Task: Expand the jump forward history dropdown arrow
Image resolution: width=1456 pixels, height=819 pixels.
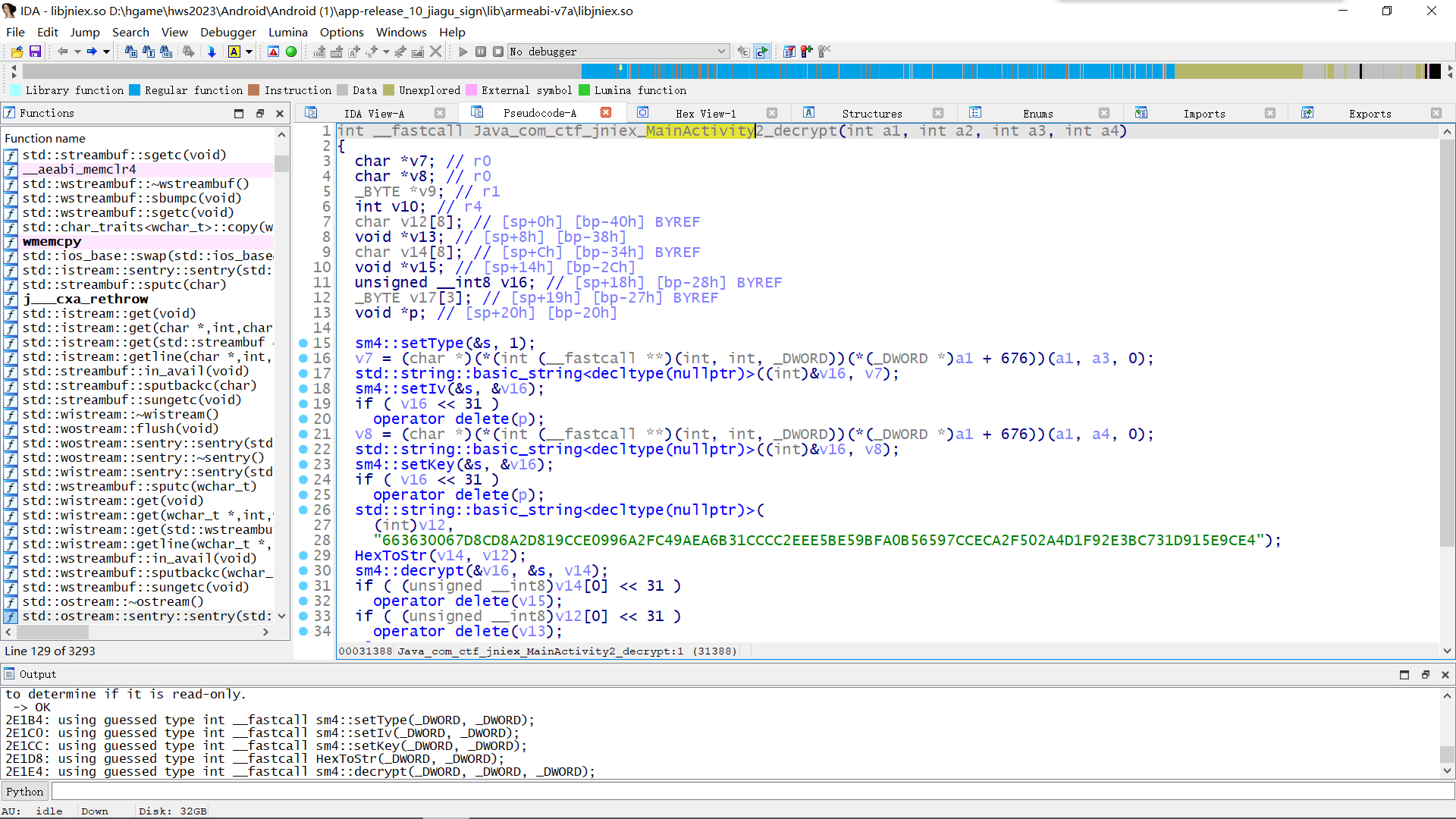Action: (x=106, y=52)
